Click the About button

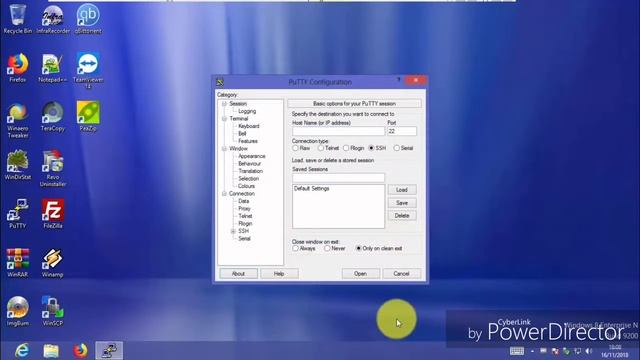(x=238, y=273)
